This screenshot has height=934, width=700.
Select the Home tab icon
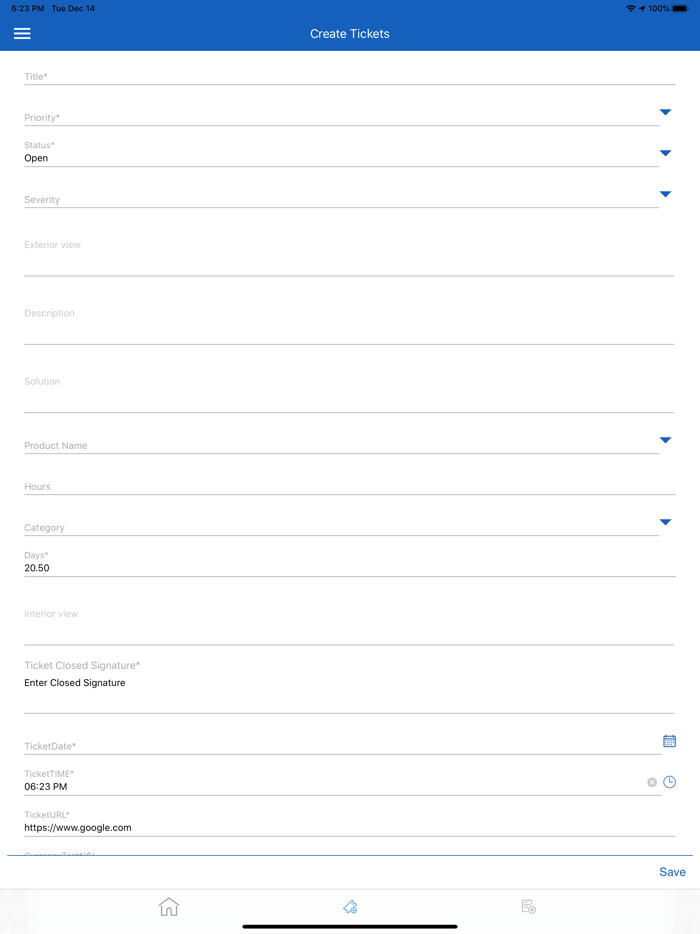click(169, 906)
